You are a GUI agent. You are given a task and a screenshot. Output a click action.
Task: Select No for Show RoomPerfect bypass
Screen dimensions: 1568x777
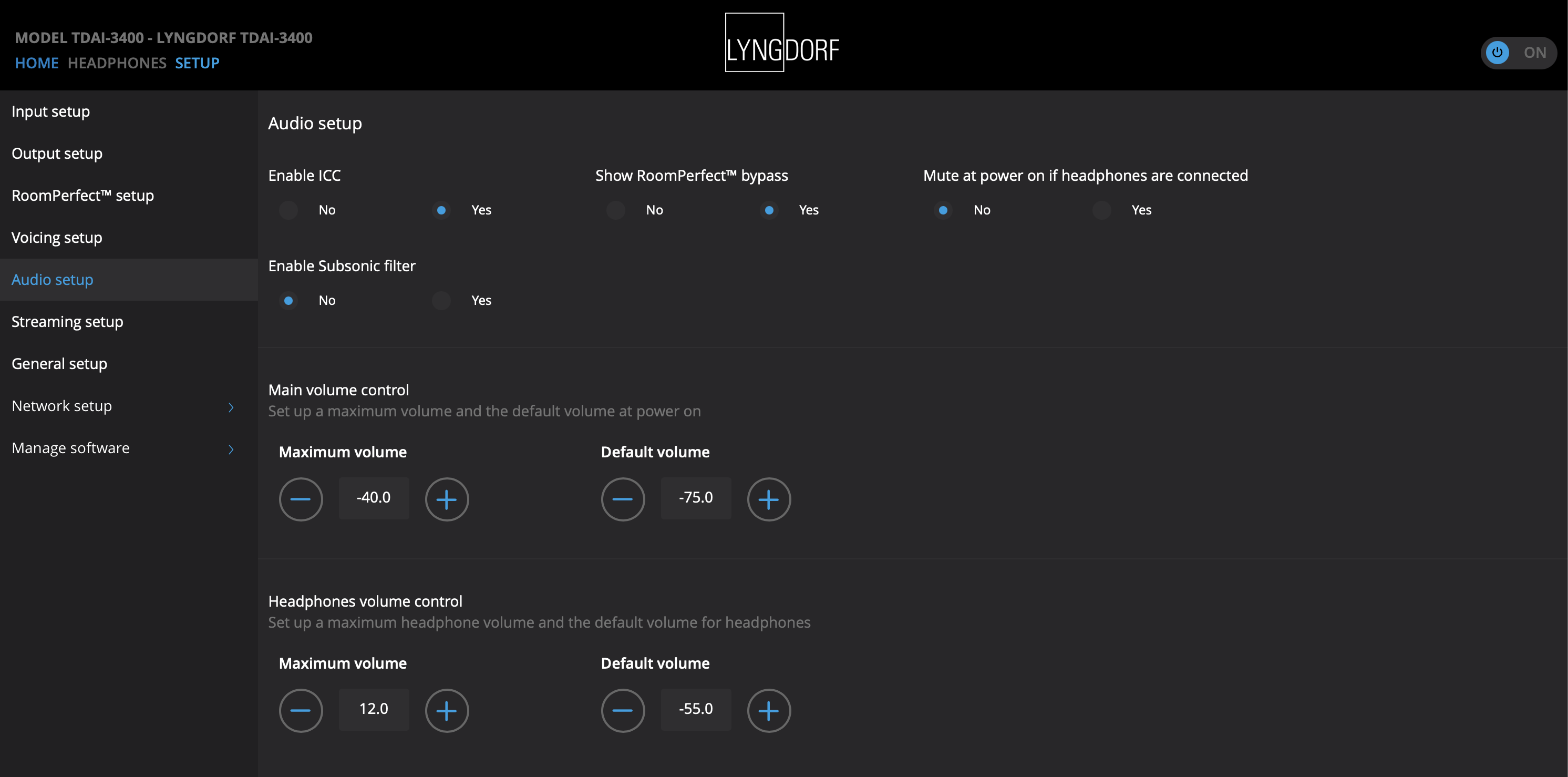click(616, 210)
